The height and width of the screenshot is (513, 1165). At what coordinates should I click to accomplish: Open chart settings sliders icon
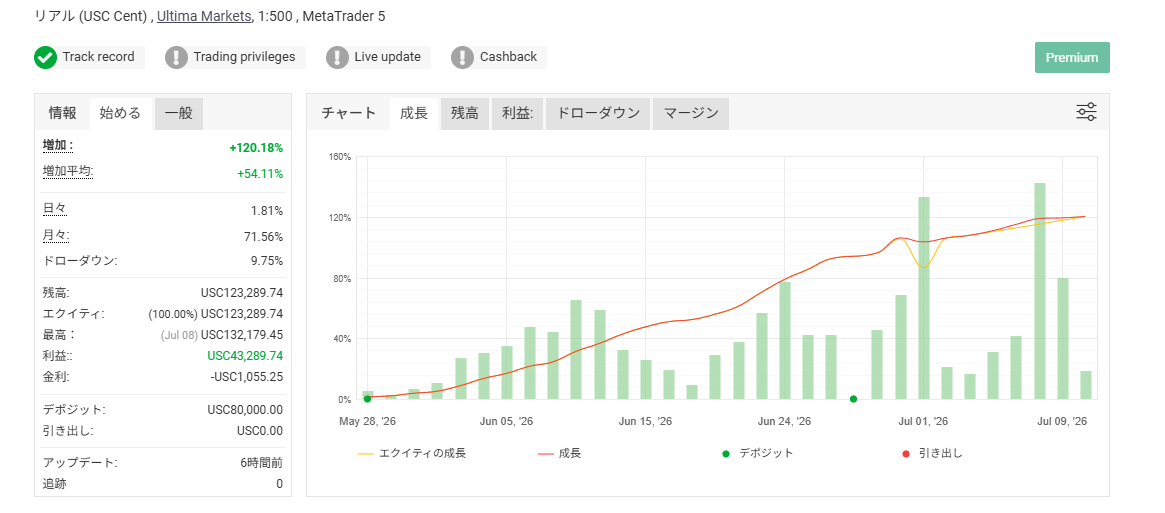click(x=1086, y=112)
